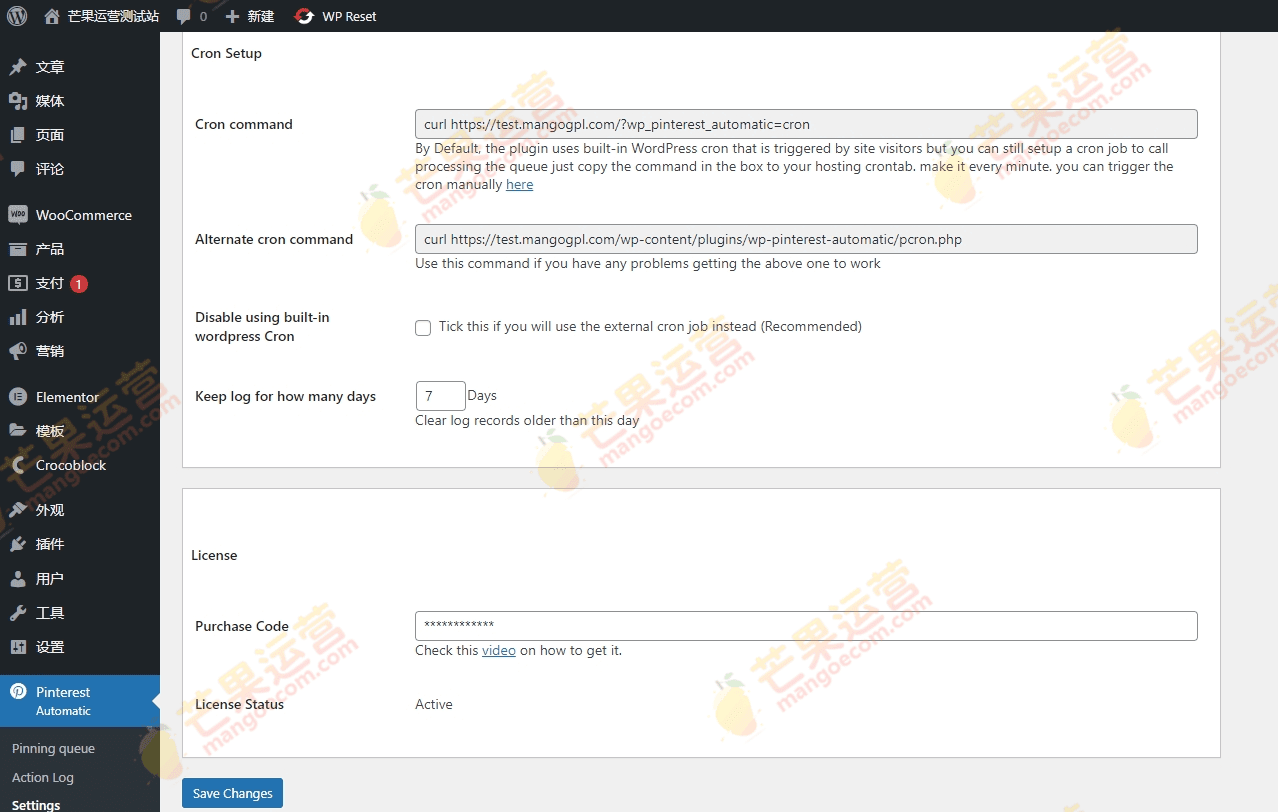Click Save Changes button

(x=232, y=793)
